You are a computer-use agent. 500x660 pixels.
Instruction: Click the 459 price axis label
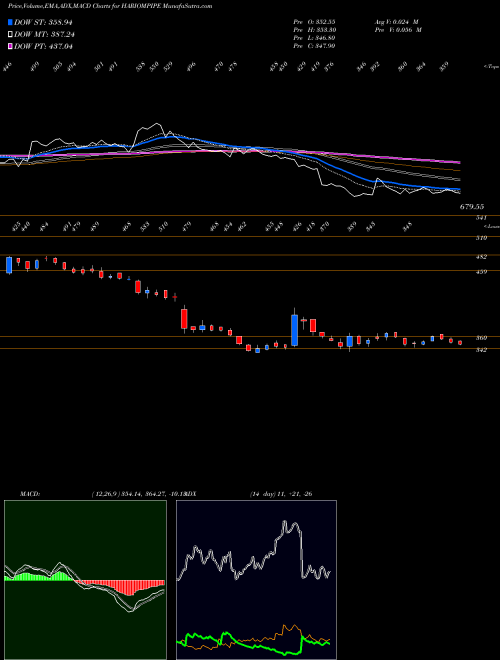[481, 272]
